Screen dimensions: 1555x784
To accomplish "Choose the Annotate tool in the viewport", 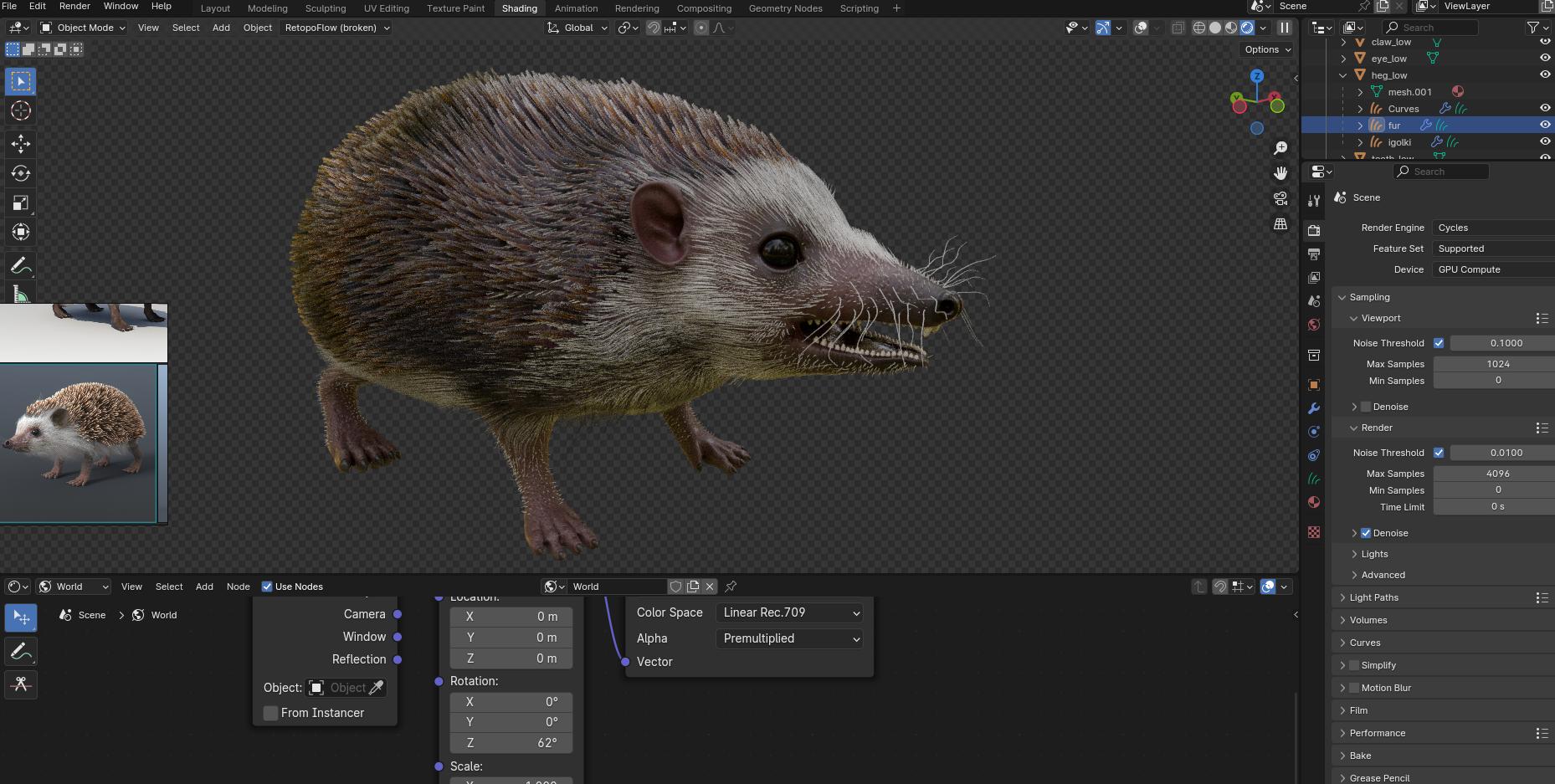I will coord(21,266).
